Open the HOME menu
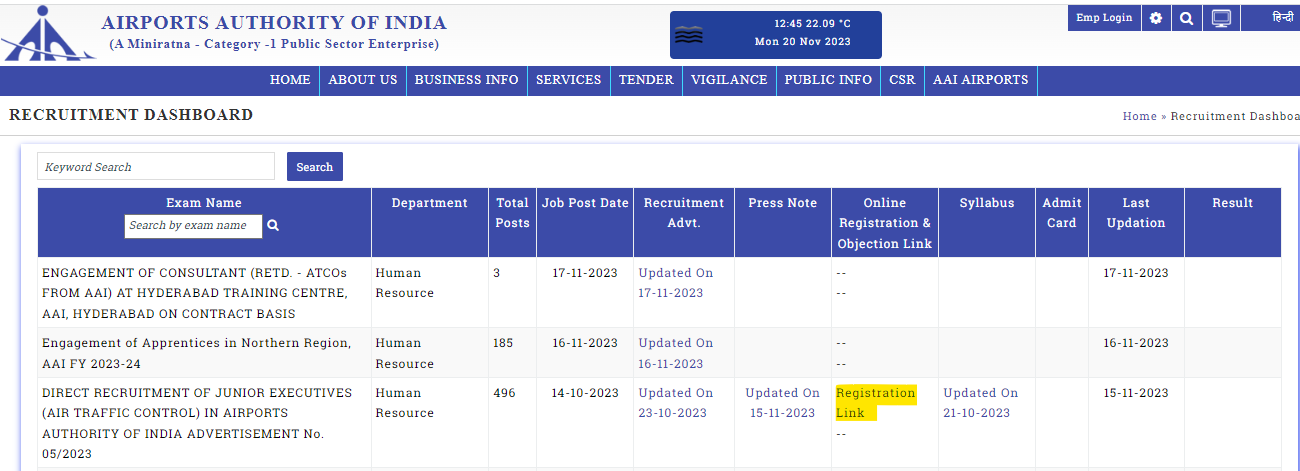 tap(290, 80)
